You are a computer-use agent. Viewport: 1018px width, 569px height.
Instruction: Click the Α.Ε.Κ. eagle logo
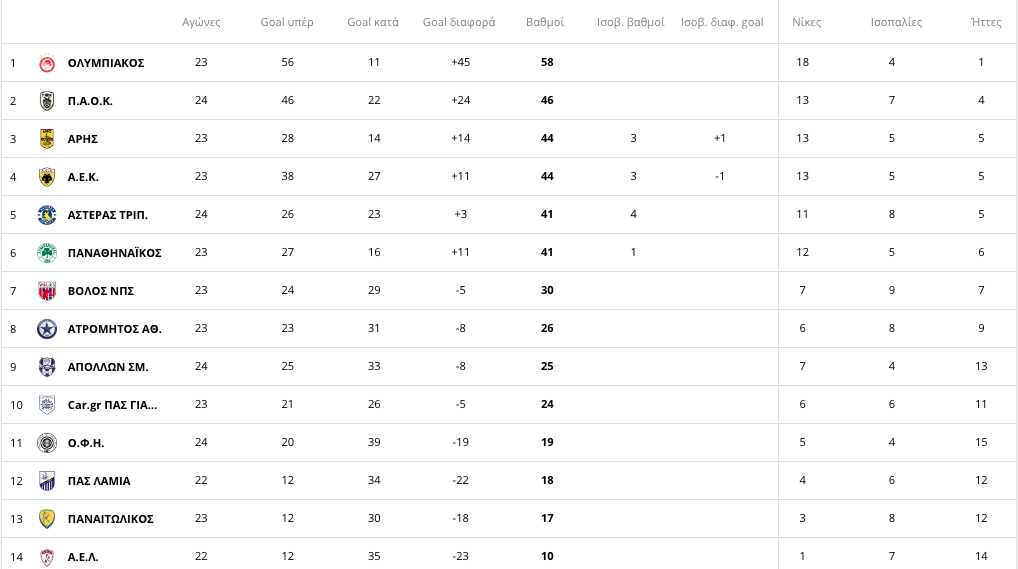pyautogui.click(x=47, y=177)
